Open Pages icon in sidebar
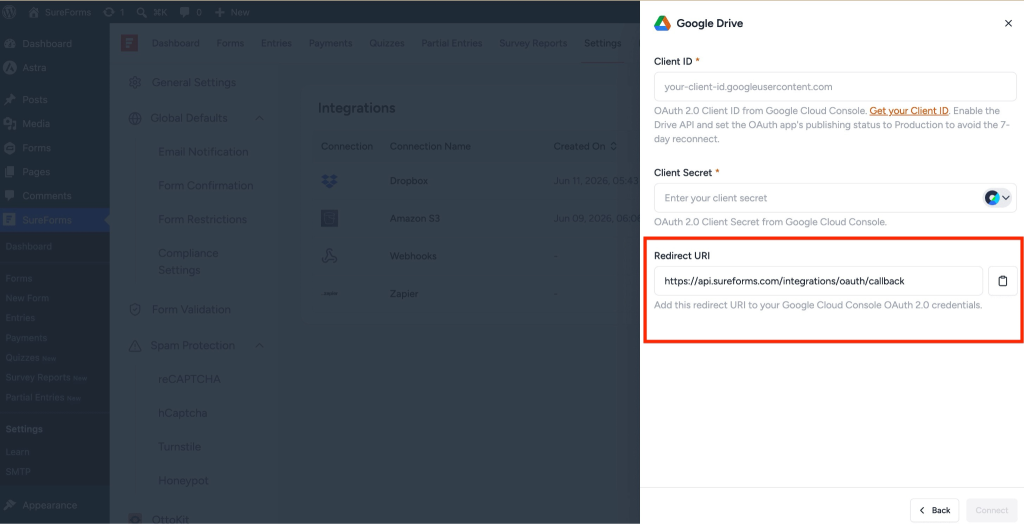 tap(10, 172)
